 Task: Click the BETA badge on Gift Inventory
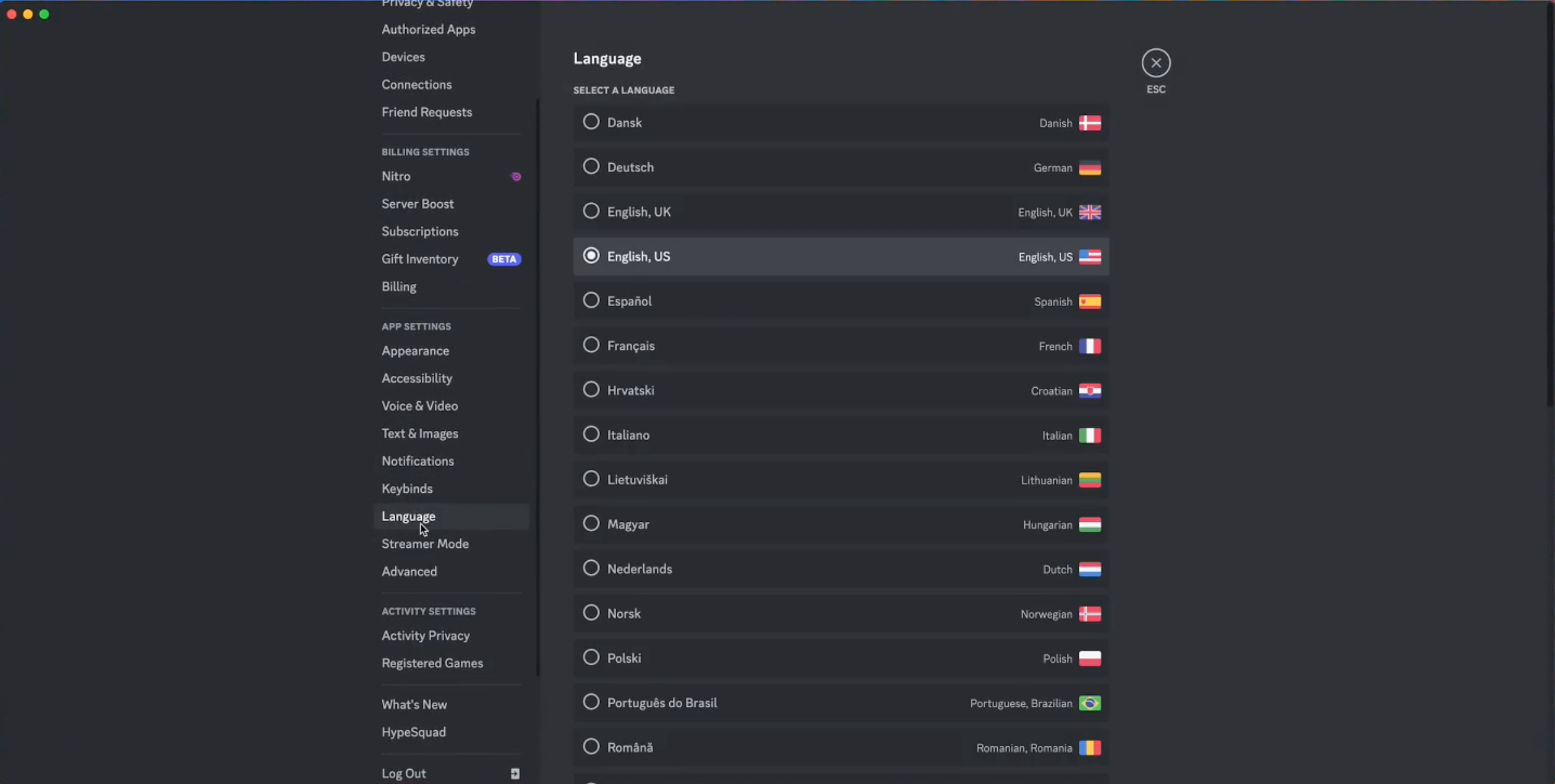tap(503, 259)
